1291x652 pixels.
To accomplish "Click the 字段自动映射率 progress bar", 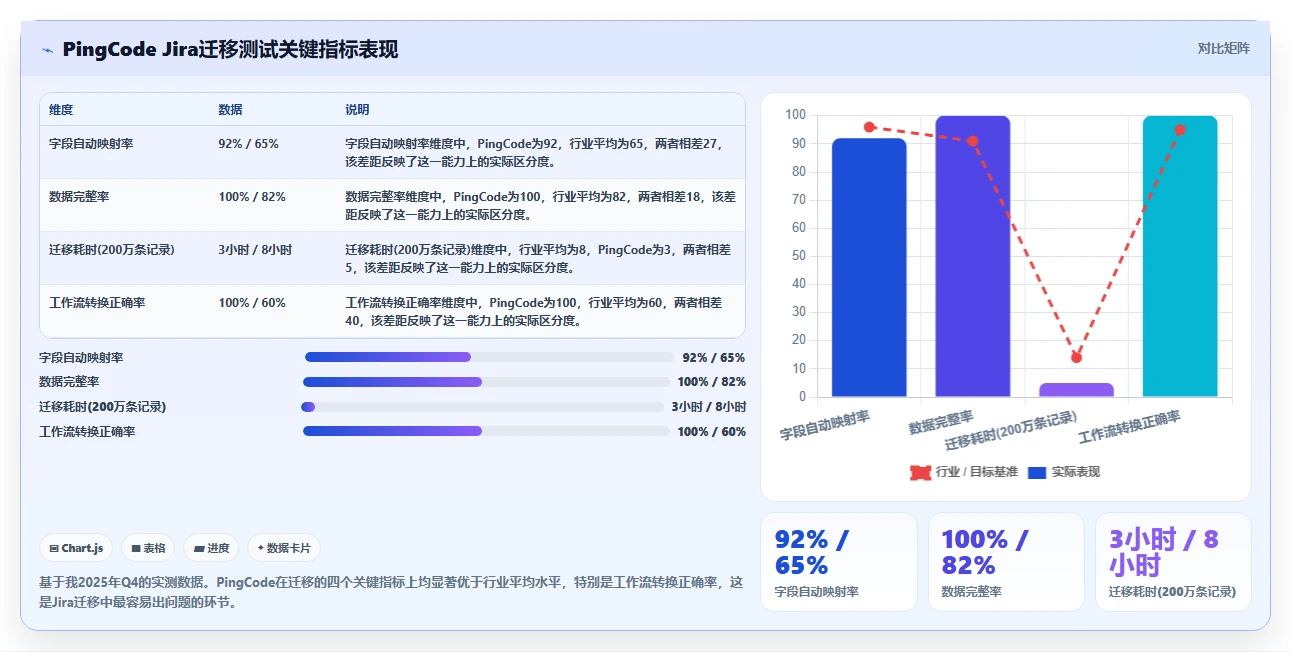I will coord(489,357).
